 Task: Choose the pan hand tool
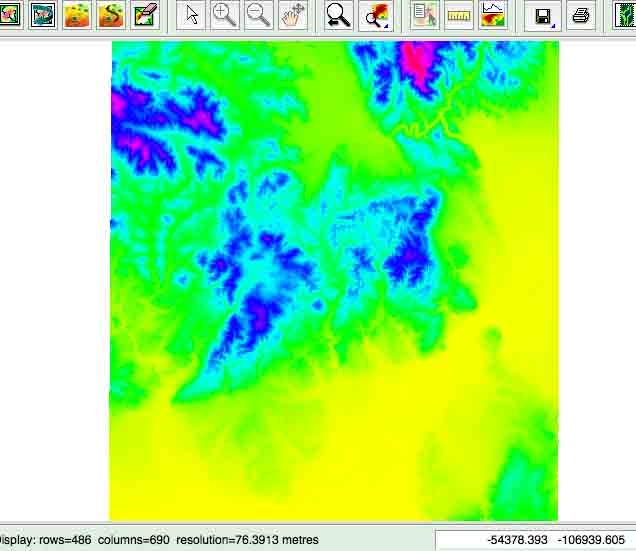[x=293, y=15]
